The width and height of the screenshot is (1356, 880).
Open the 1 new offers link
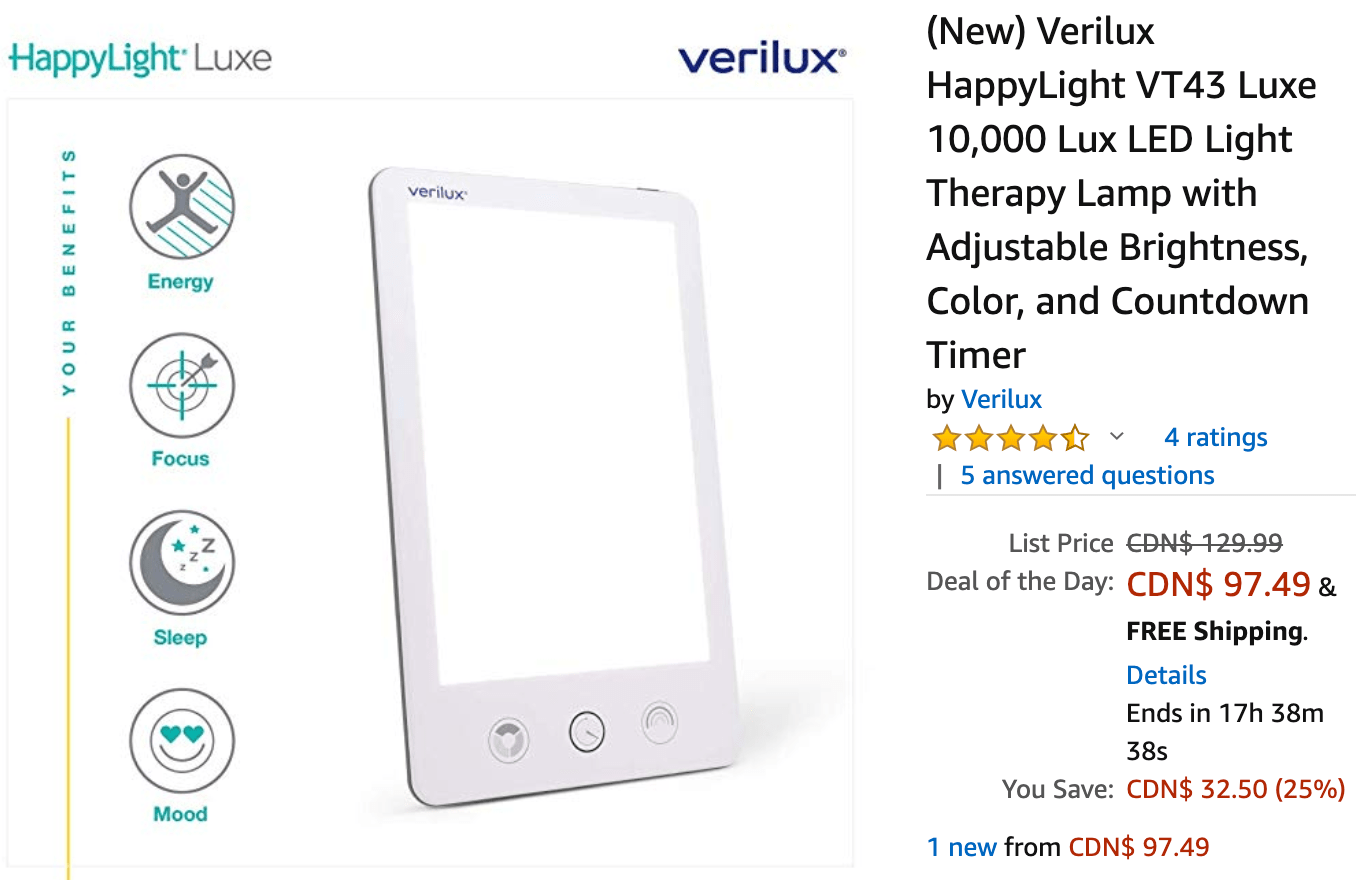click(962, 847)
